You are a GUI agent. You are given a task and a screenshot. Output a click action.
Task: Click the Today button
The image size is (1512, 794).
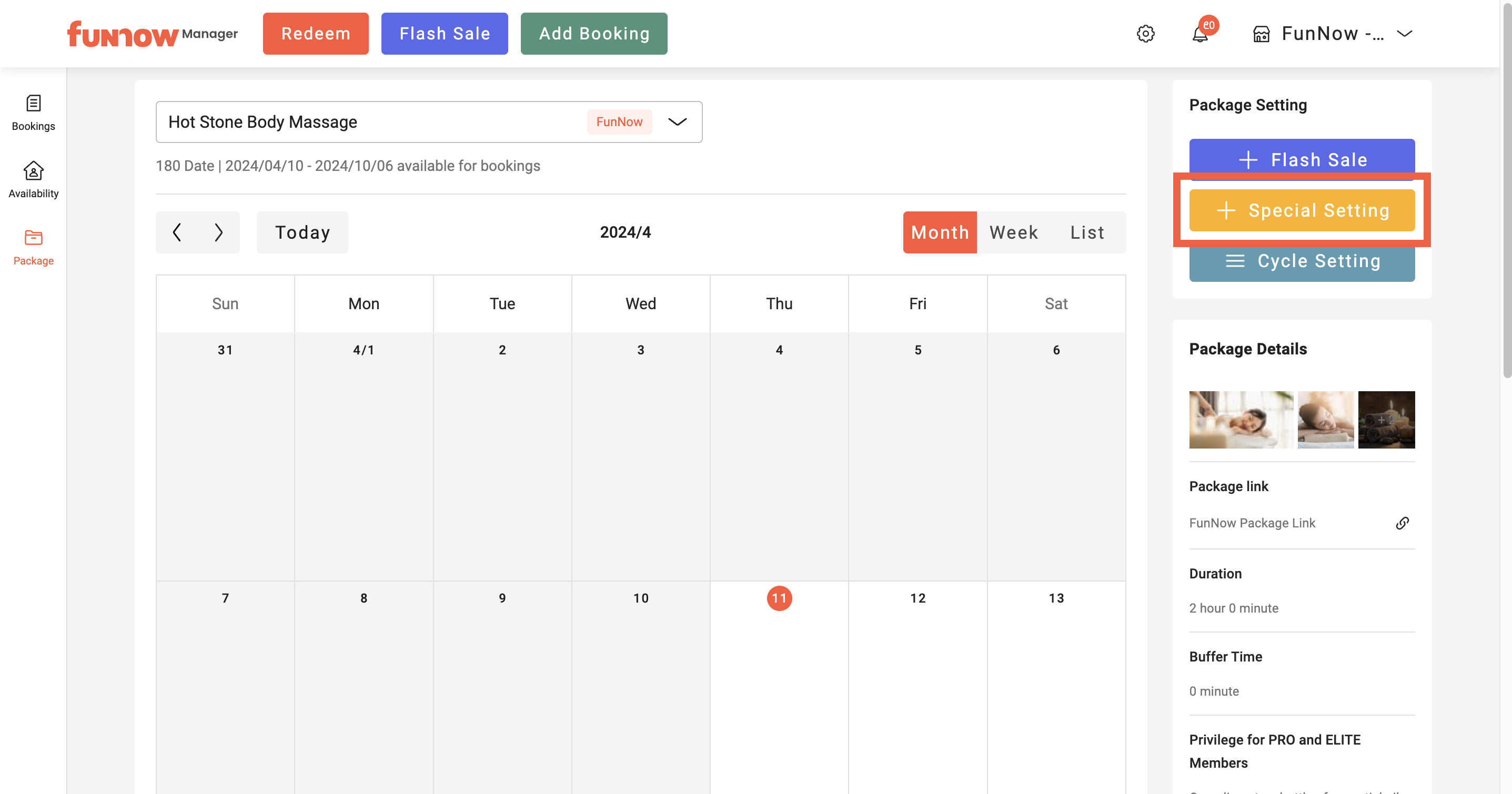[x=303, y=232]
